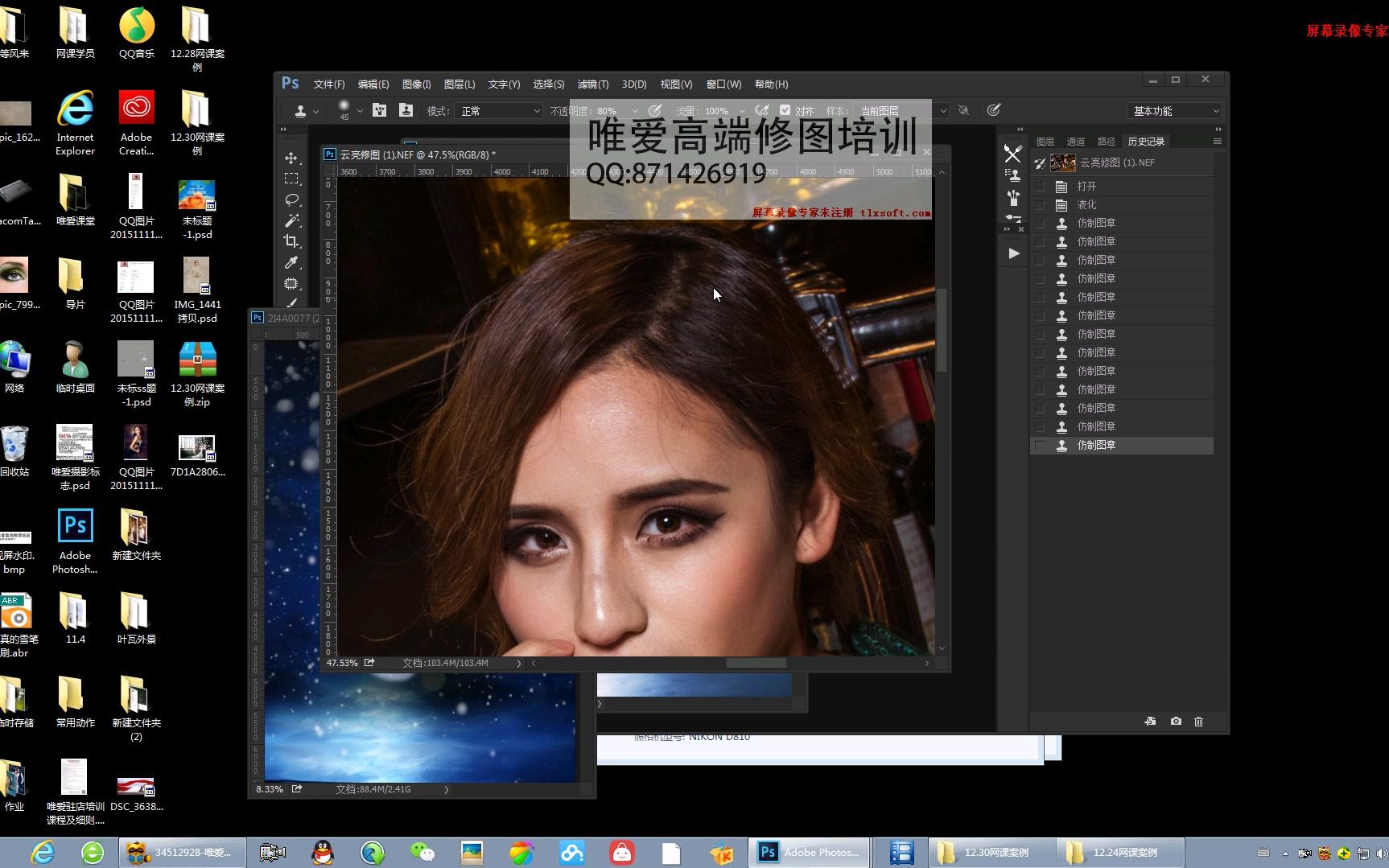Toggle ignore adjustment layers when cloning
The height and width of the screenshot is (868, 1389).
coord(963,110)
